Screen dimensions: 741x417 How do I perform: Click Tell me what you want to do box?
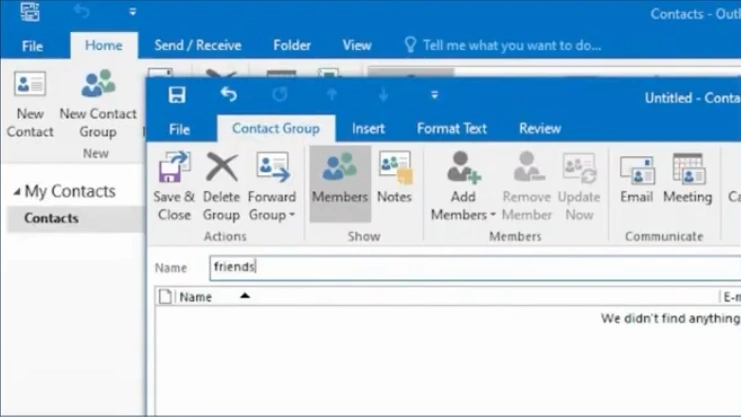pyautogui.click(x=503, y=45)
